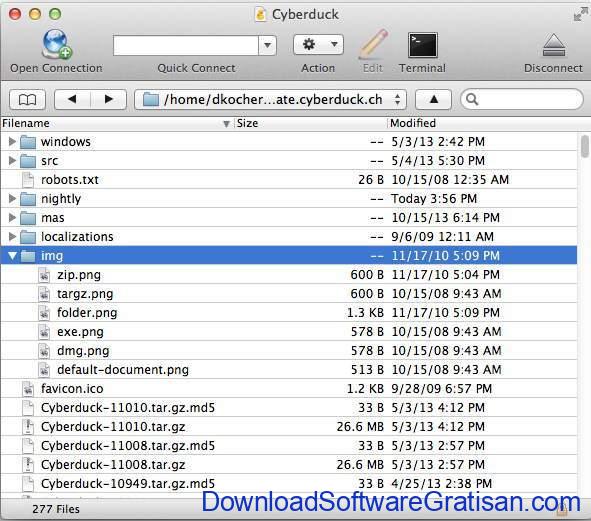Viewport: 591px width, 521px height.
Task: Go to parent folder up arrow
Action: click(x=433, y=100)
